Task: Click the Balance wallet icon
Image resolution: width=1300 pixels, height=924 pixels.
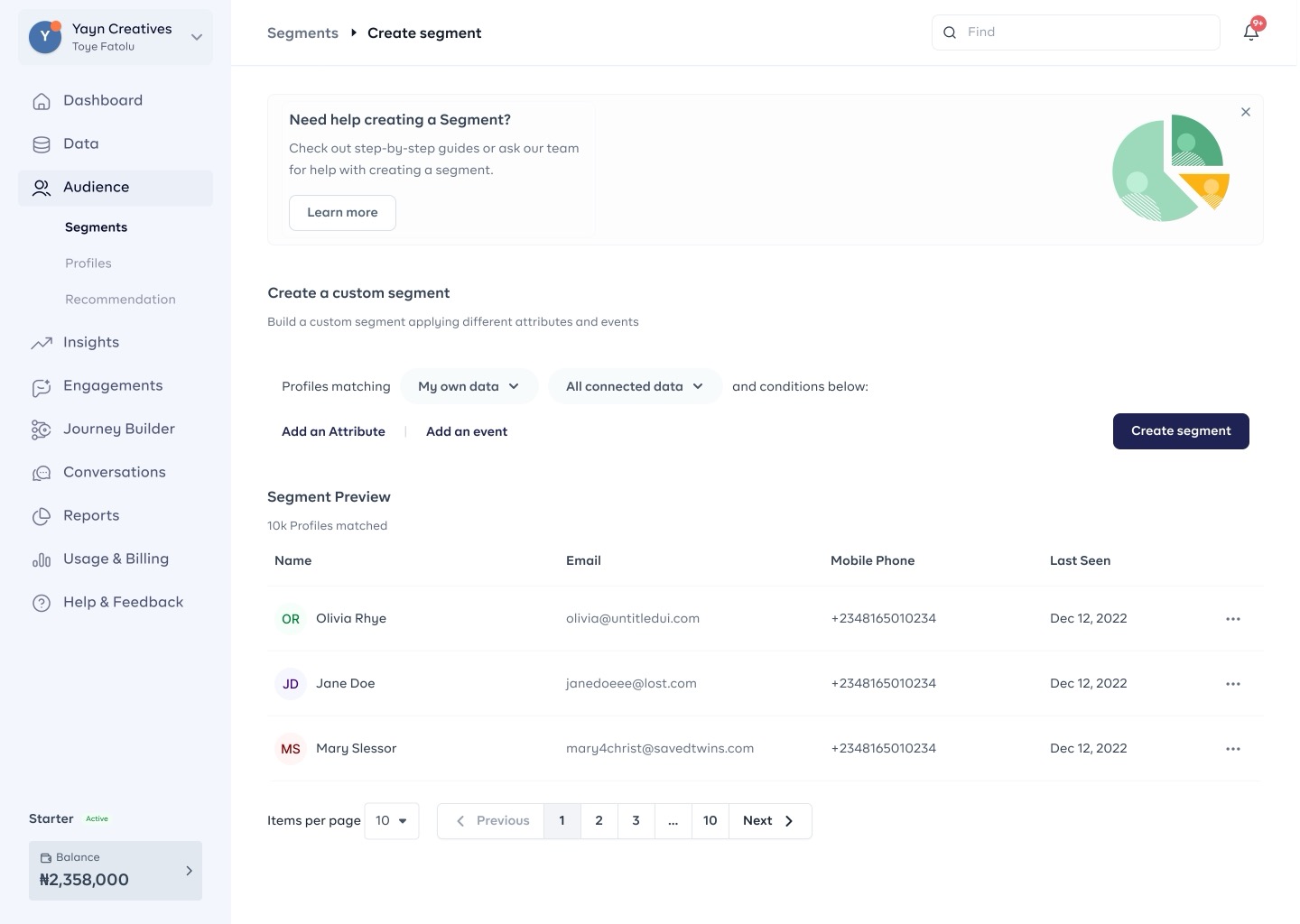Action: 46,858
